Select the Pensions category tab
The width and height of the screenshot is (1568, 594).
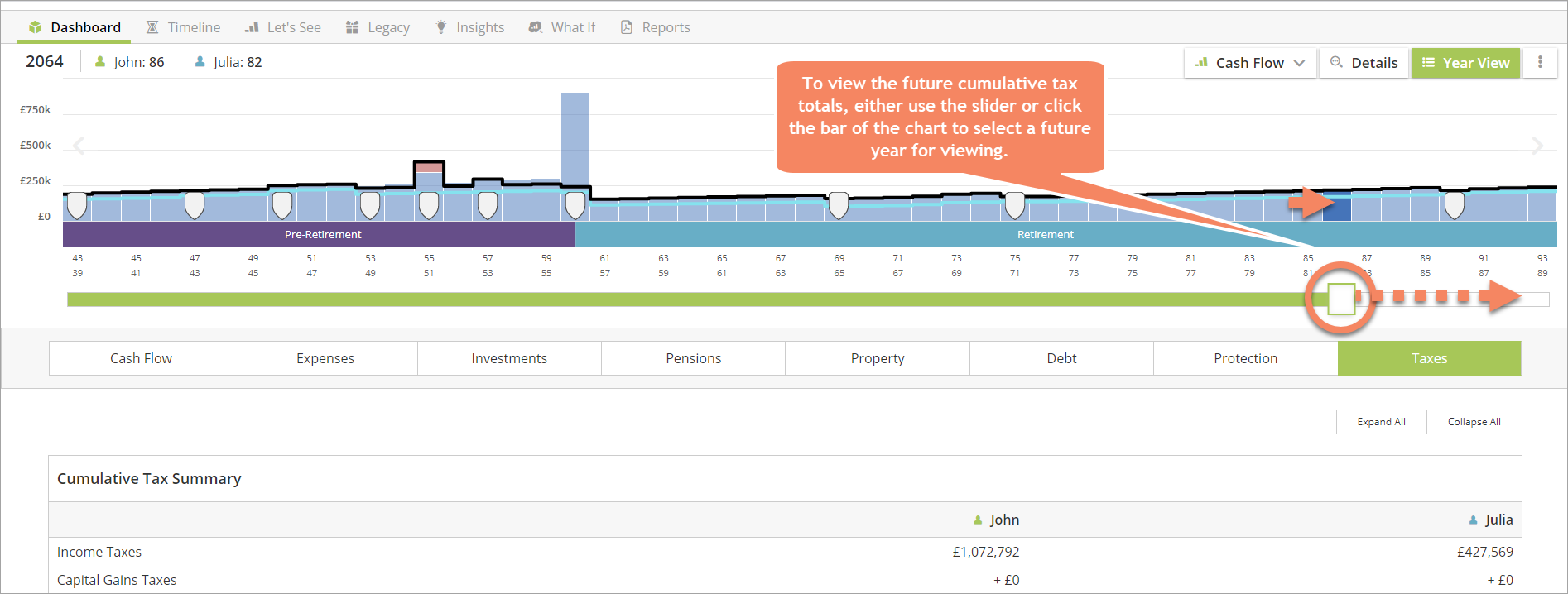coord(693,358)
